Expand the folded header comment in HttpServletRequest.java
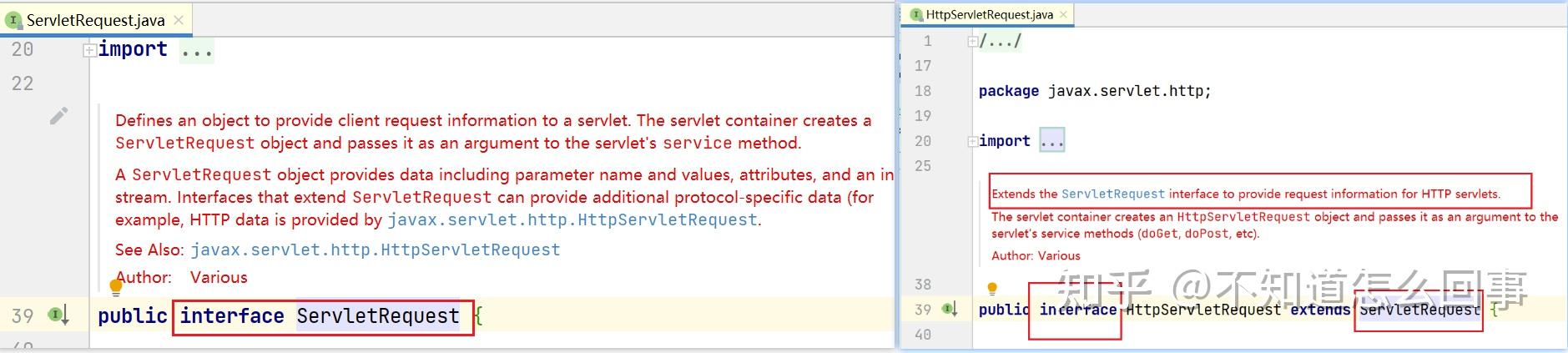Image resolution: width=1568 pixels, height=353 pixels. point(972,41)
